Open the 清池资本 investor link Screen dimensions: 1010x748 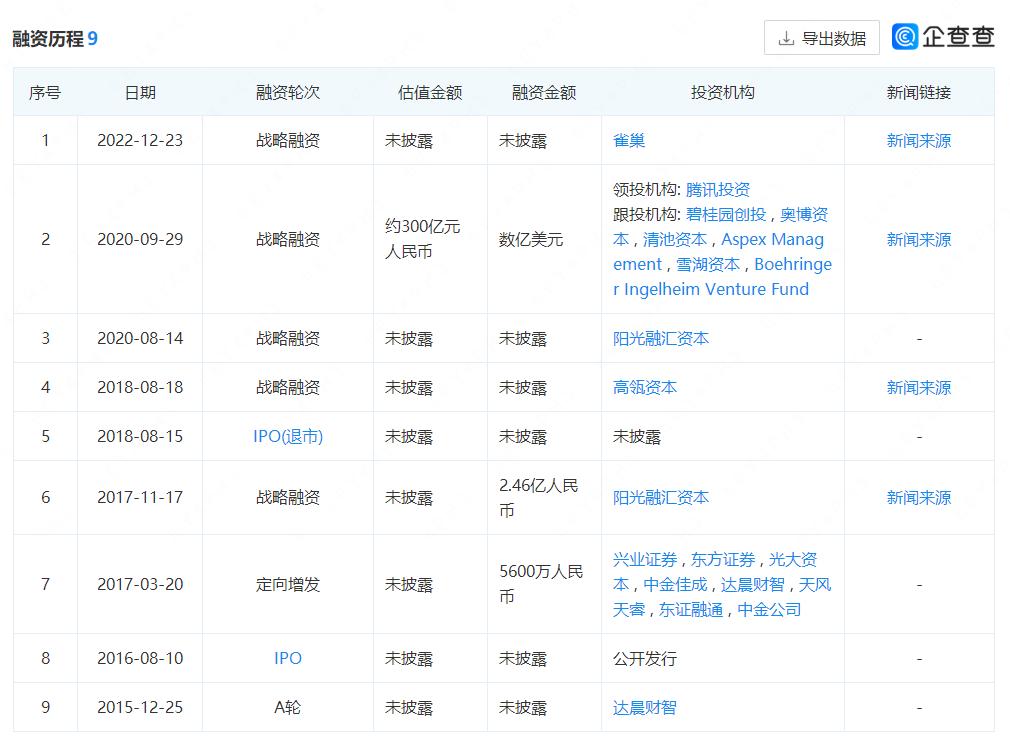click(x=675, y=240)
